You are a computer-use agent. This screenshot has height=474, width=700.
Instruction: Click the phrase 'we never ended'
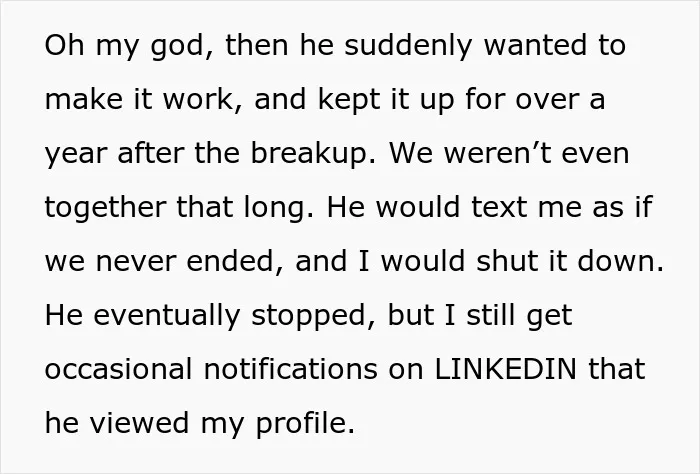[158, 261]
